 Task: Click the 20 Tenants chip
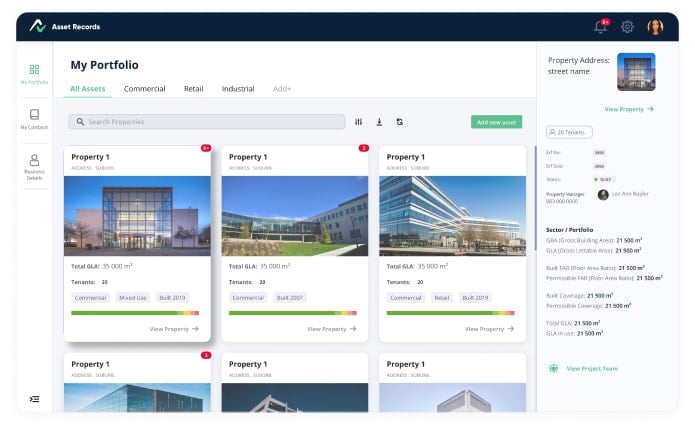[569, 132]
